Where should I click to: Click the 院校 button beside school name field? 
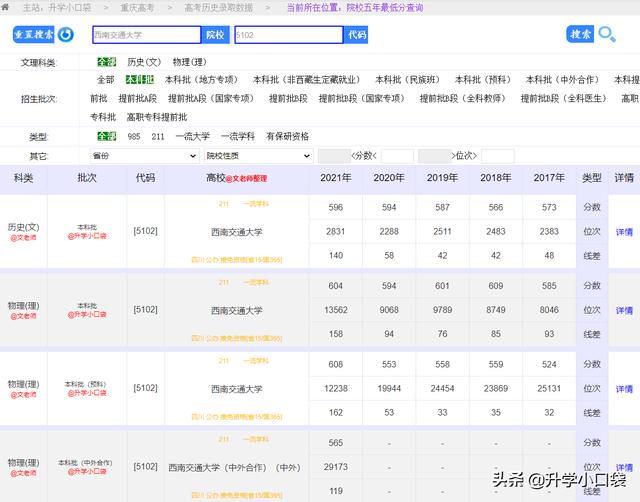215,35
